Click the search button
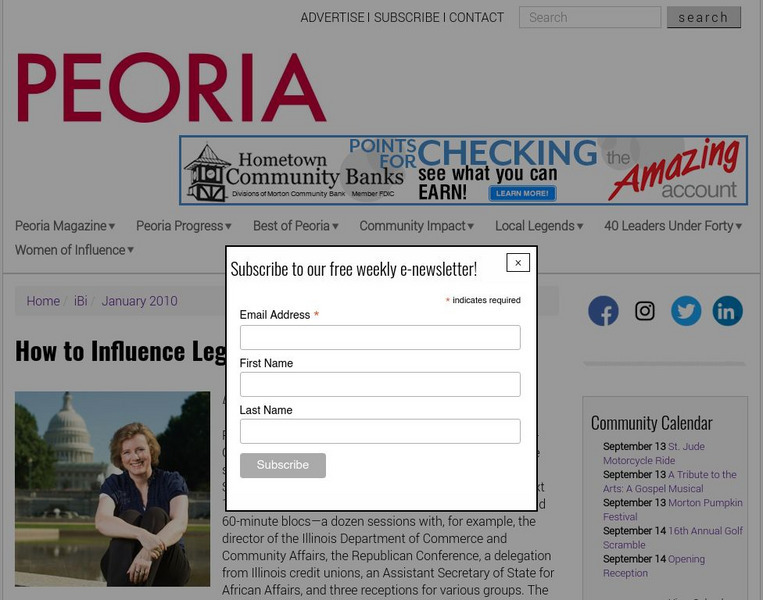 [x=704, y=18]
